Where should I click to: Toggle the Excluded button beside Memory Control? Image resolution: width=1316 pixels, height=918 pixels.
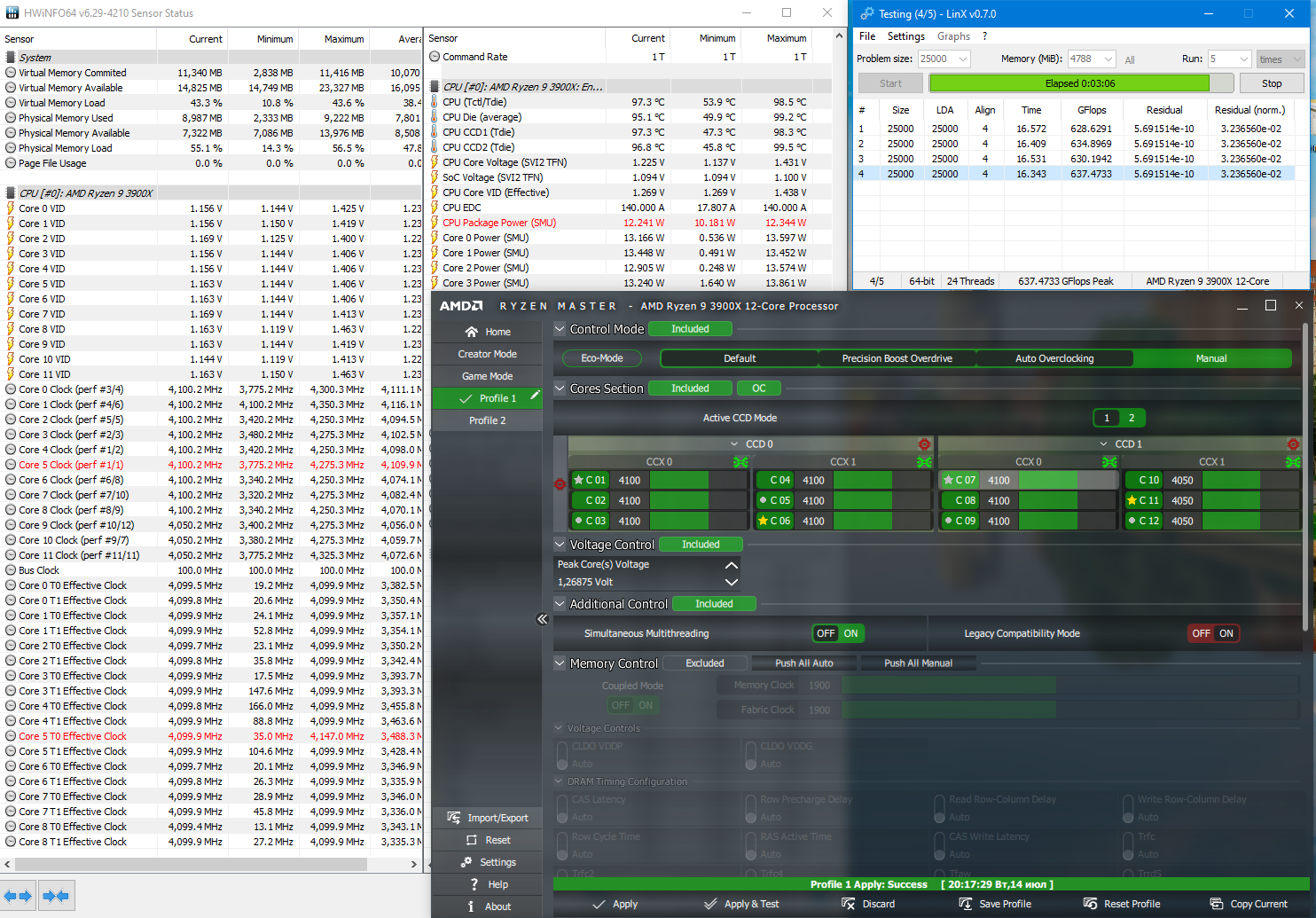[705, 663]
